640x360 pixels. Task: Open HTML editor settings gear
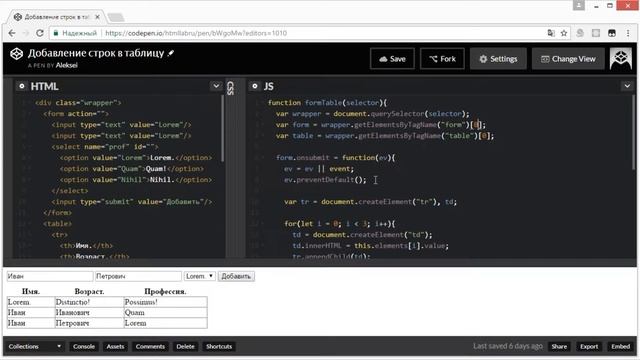[x=22, y=86]
